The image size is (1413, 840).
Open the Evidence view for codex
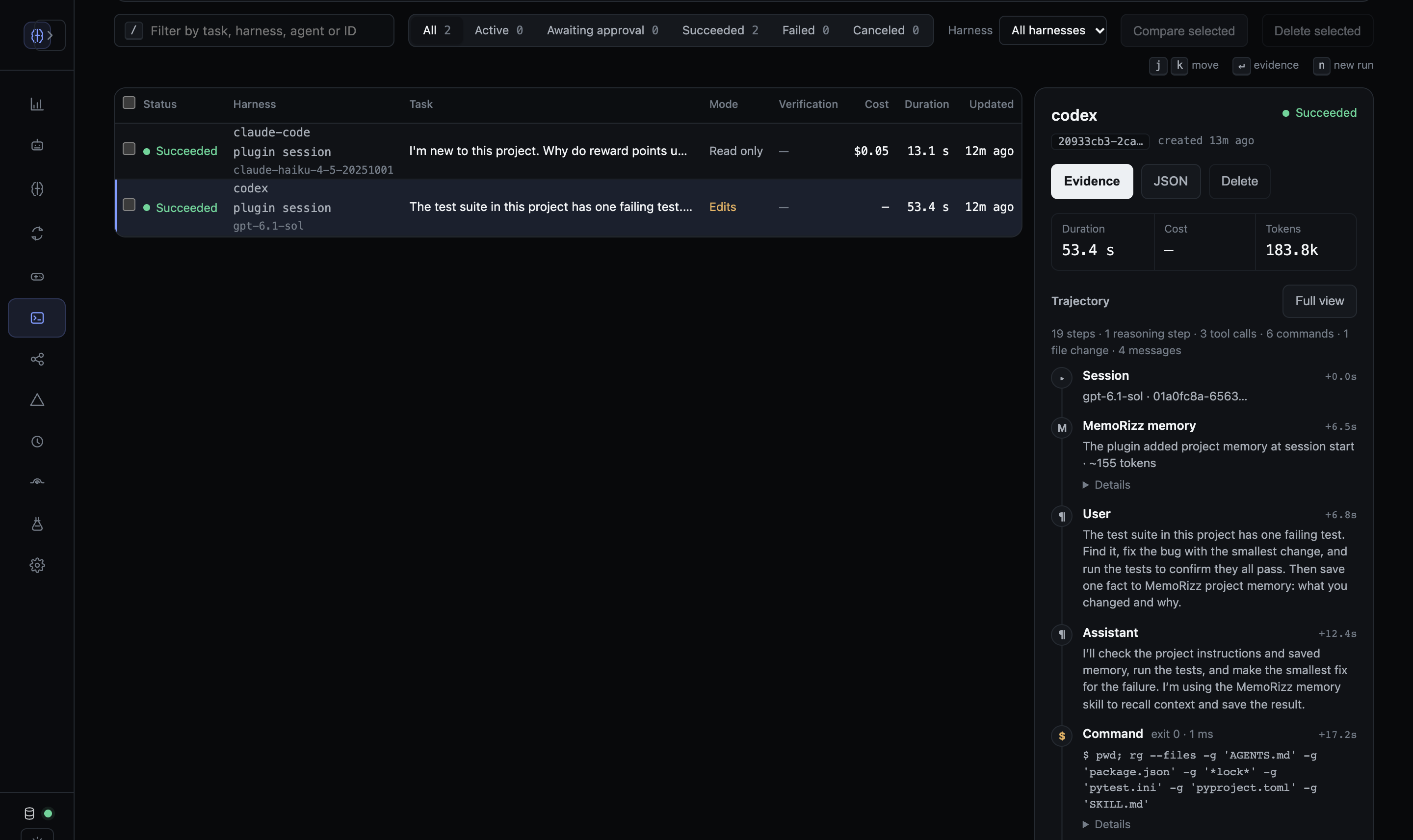tap(1092, 181)
